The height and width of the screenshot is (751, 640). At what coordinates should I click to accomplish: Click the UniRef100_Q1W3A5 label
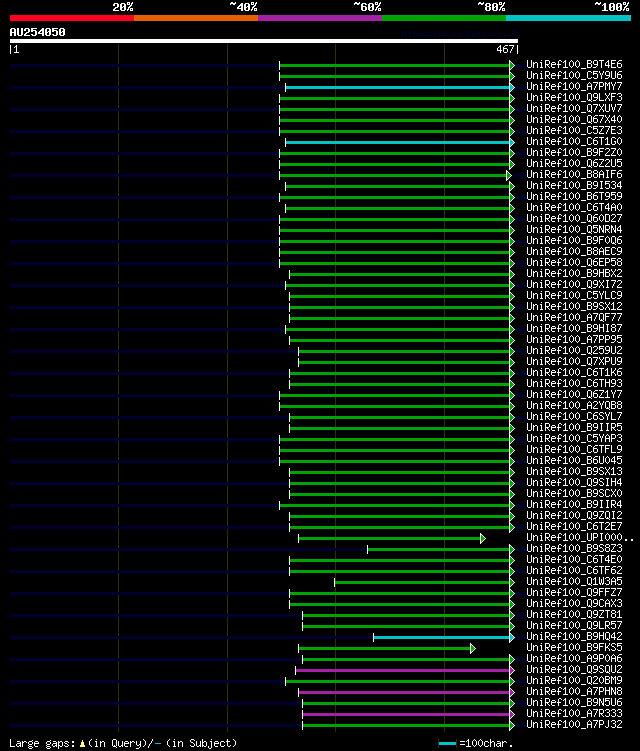click(x=574, y=582)
